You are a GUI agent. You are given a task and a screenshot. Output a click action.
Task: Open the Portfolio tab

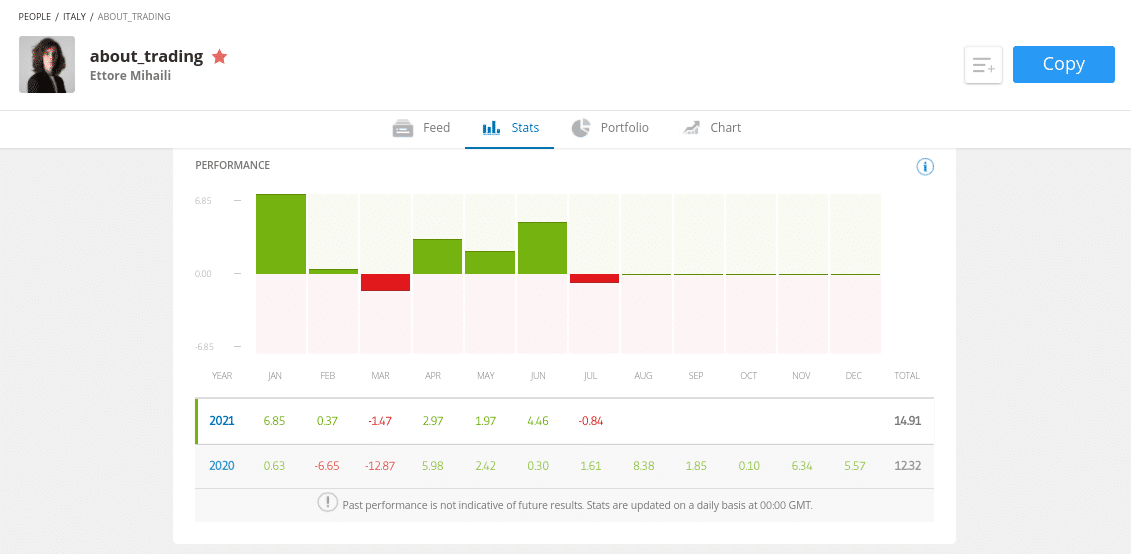[x=610, y=128]
